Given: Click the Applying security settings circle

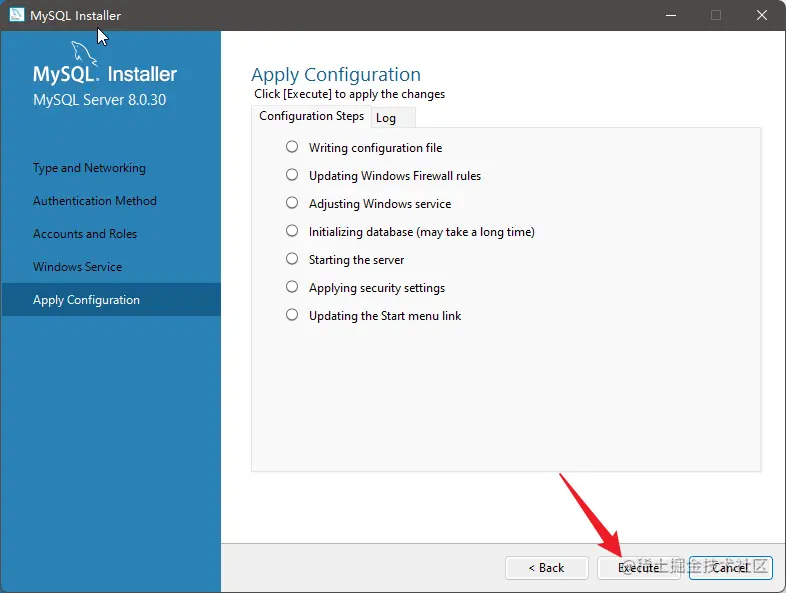Looking at the screenshot, I should [x=292, y=287].
